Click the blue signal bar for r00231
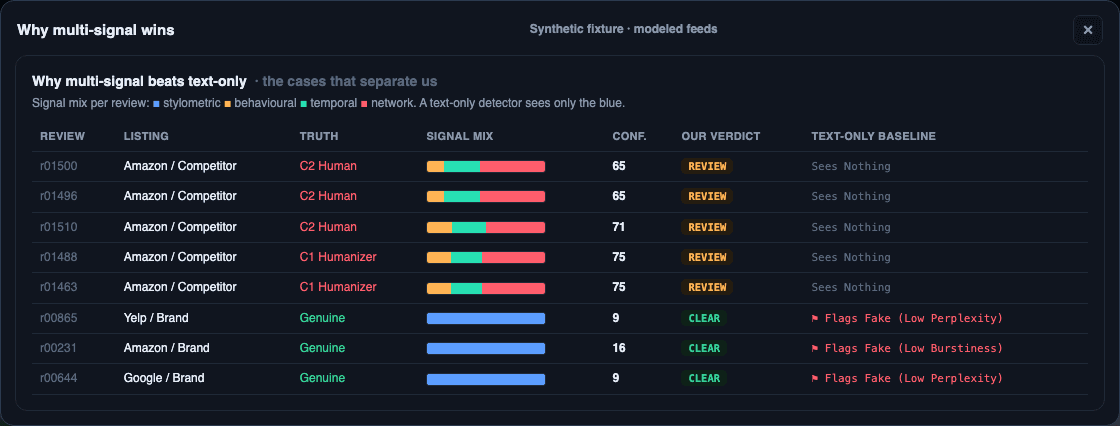Viewport: 1120px width, 426px height. [486, 348]
